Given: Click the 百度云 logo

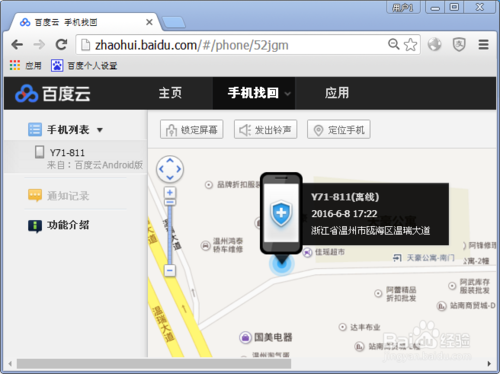Looking at the screenshot, I should pos(53,93).
